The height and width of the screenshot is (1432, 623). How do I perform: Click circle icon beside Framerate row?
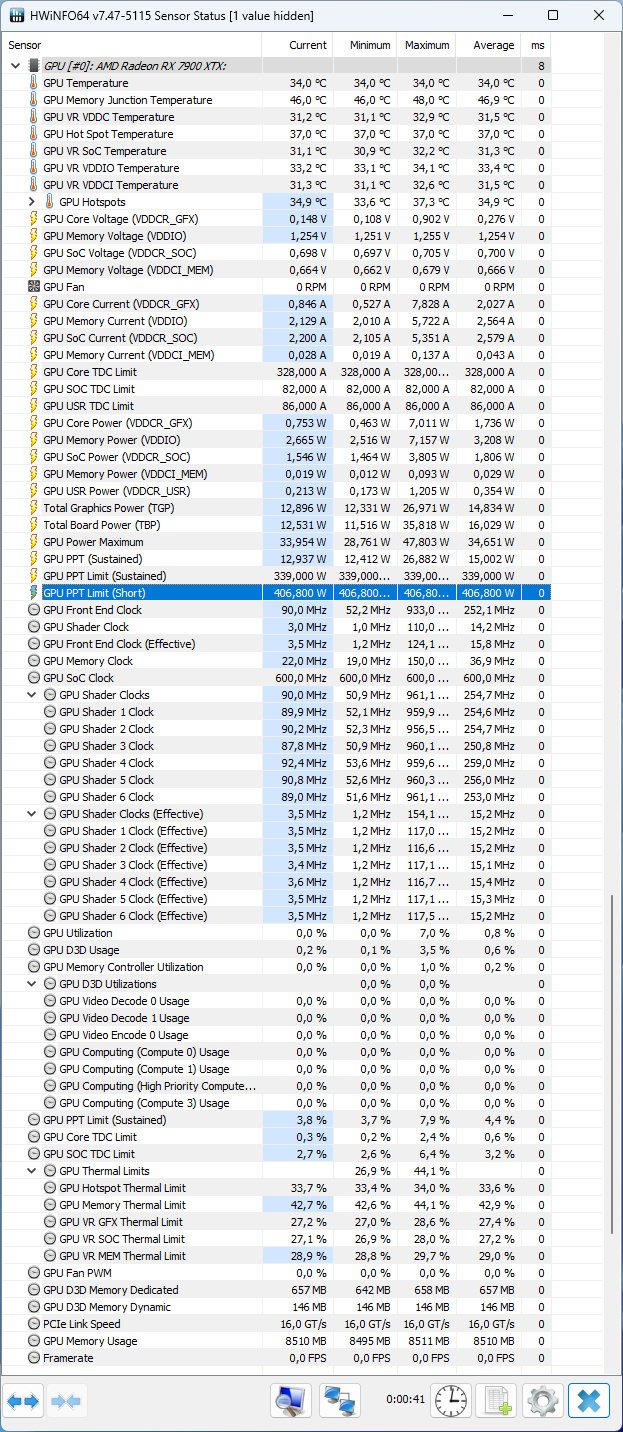tap(34, 1358)
